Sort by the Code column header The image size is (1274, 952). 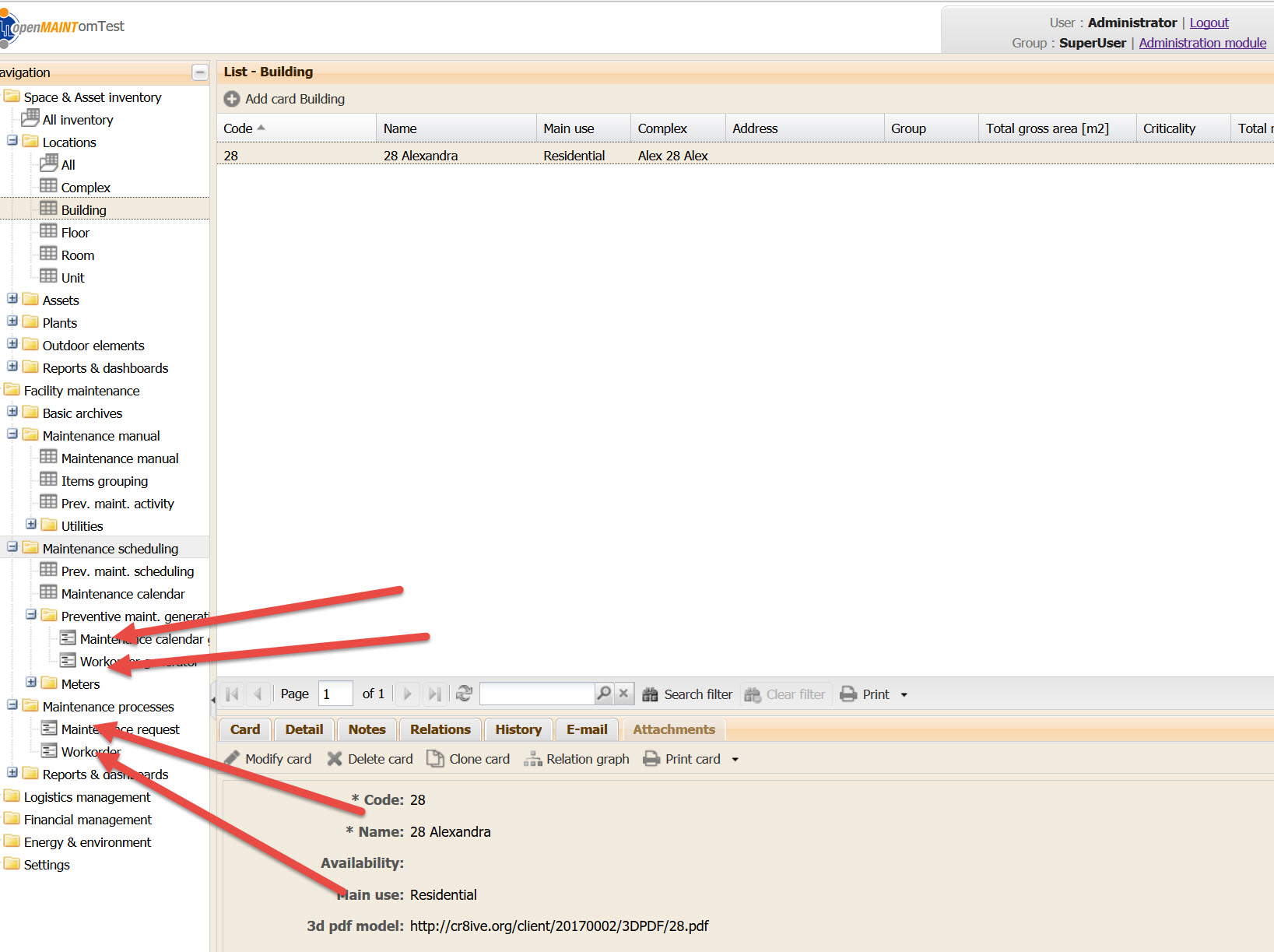238,128
